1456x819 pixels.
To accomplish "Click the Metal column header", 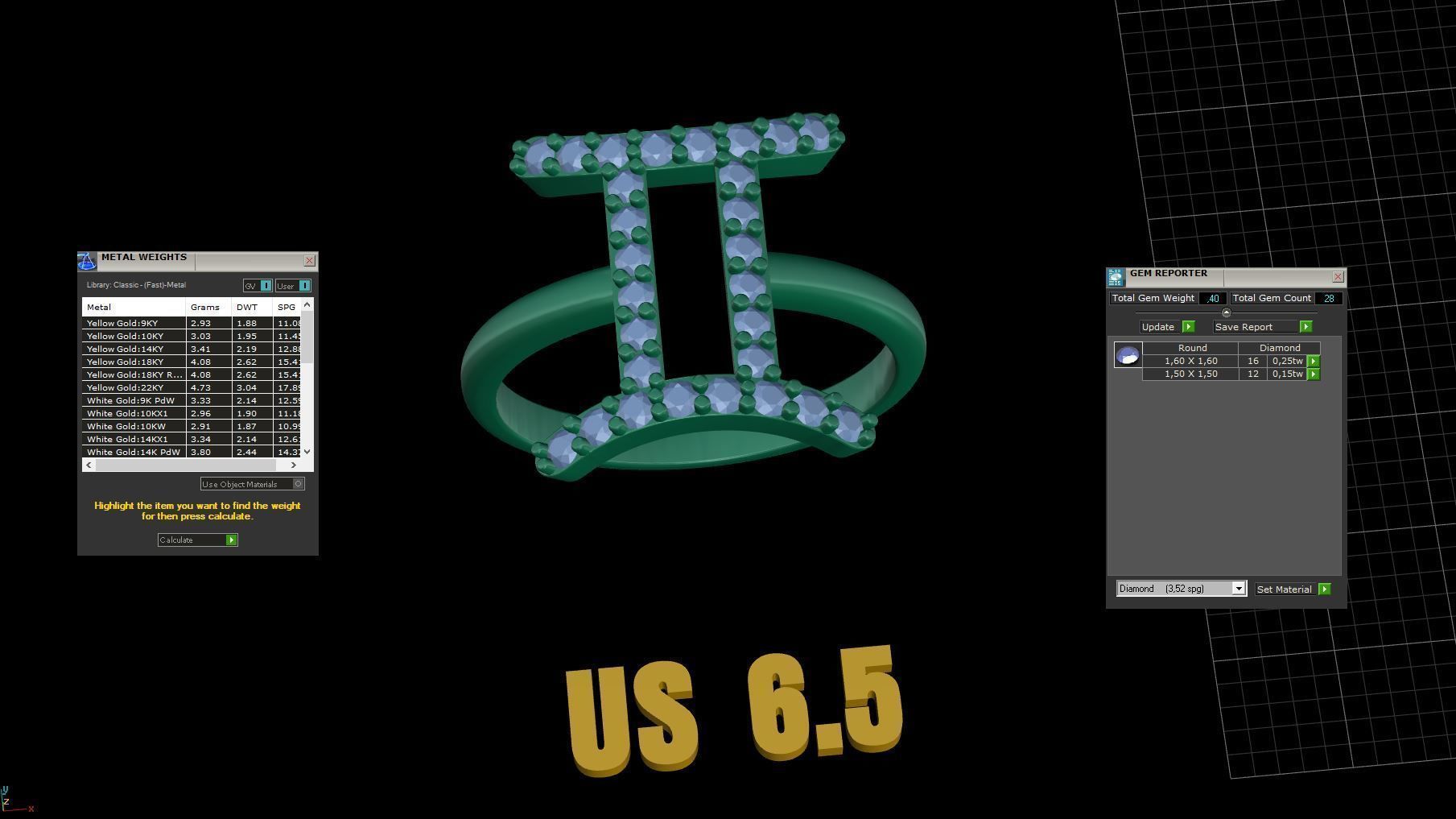I will [x=134, y=307].
